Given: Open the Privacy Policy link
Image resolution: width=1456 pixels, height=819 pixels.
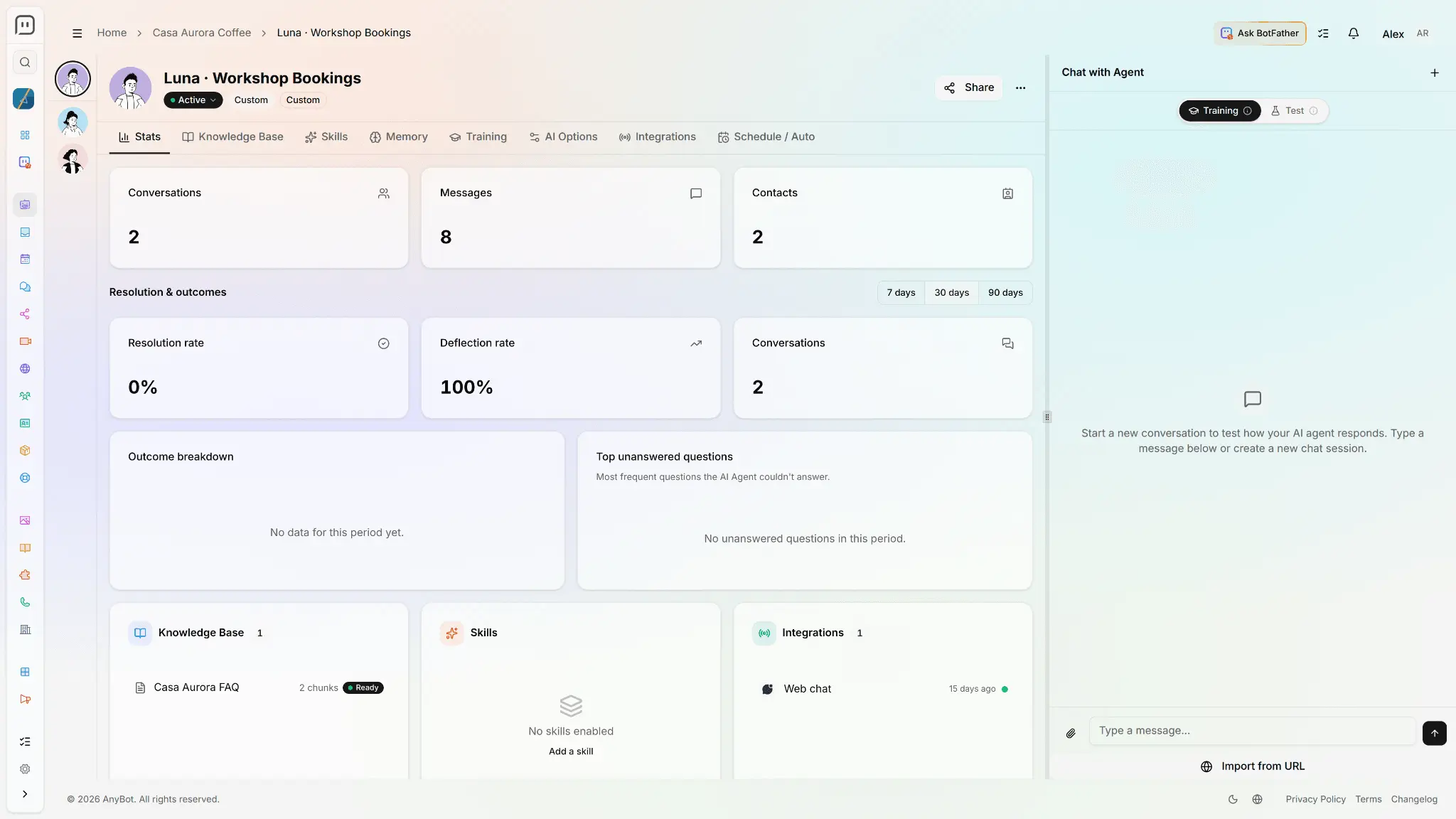Looking at the screenshot, I should pos(1315,799).
